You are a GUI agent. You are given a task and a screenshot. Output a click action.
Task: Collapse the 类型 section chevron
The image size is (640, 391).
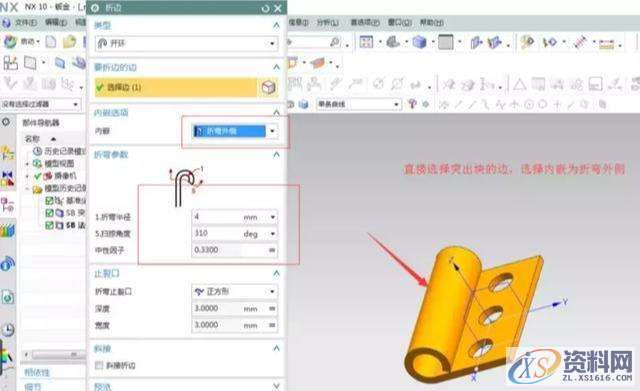tap(276, 25)
